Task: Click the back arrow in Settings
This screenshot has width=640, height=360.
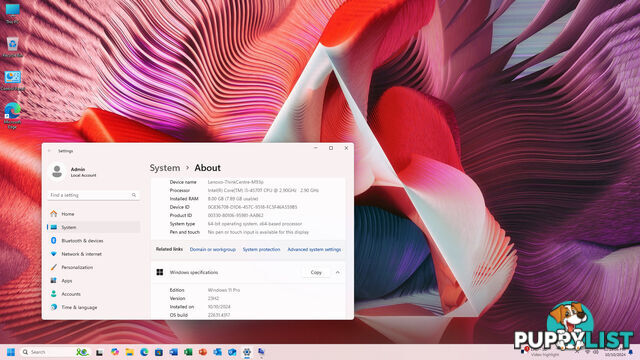Action: [x=49, y=151]
